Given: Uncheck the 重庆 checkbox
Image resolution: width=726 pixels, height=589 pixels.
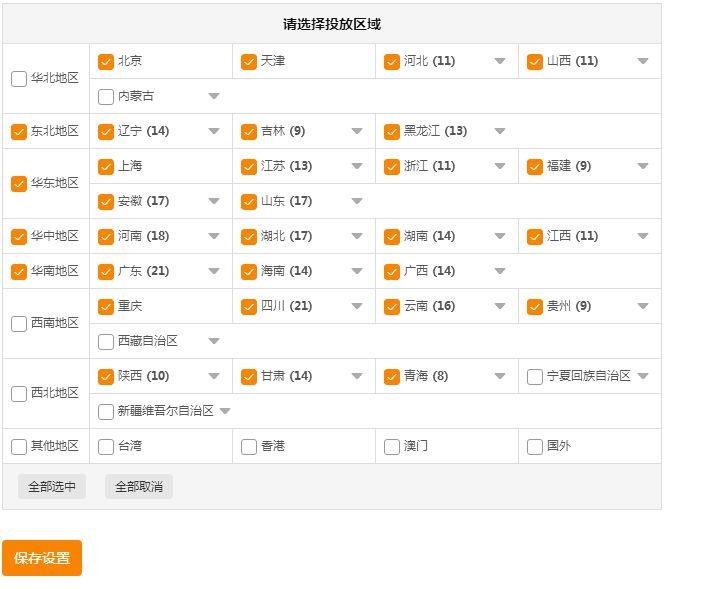Looking at the screenshot, I should (x=106, y=307).
